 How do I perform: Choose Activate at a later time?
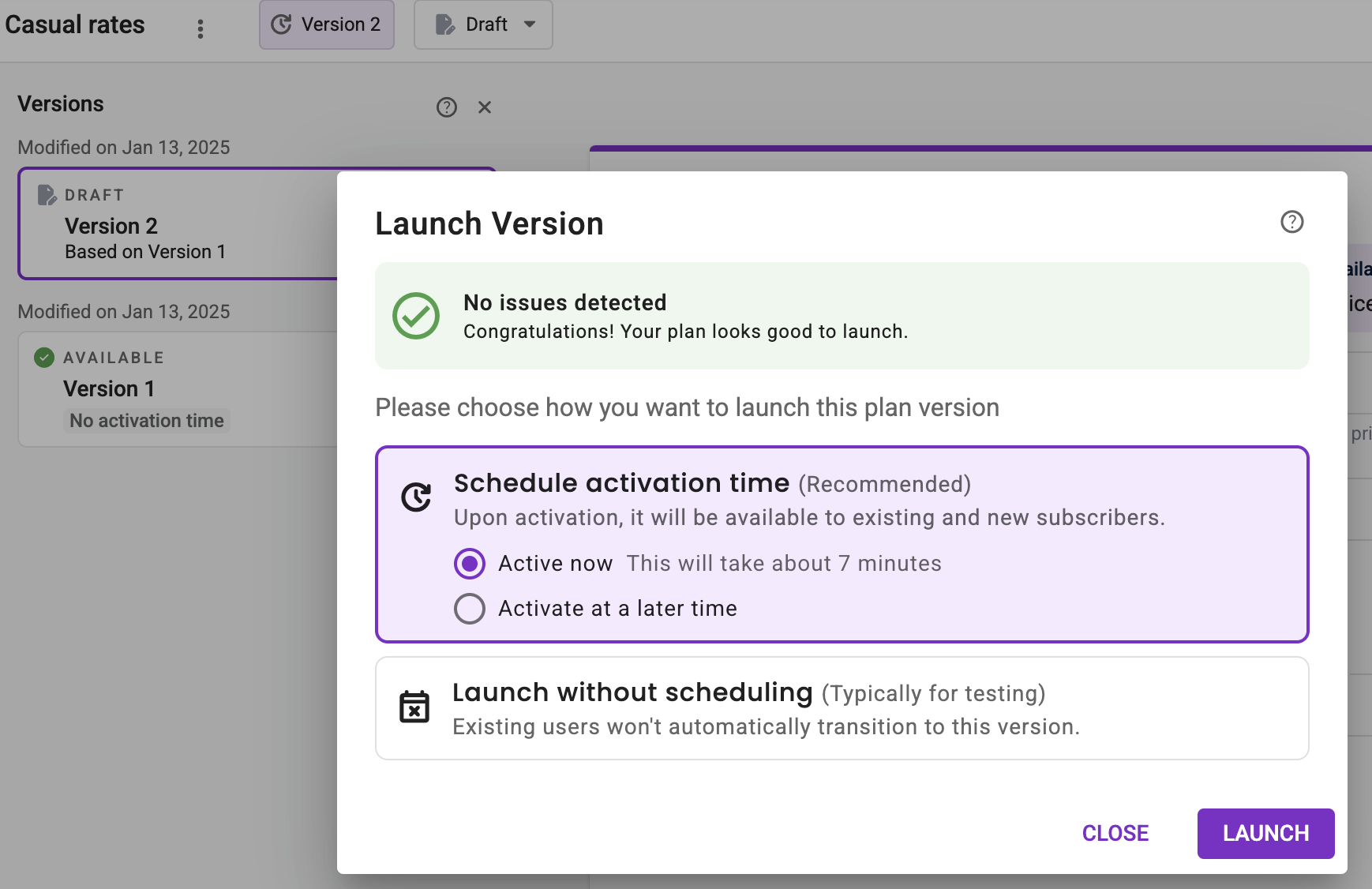pos(469,608)
